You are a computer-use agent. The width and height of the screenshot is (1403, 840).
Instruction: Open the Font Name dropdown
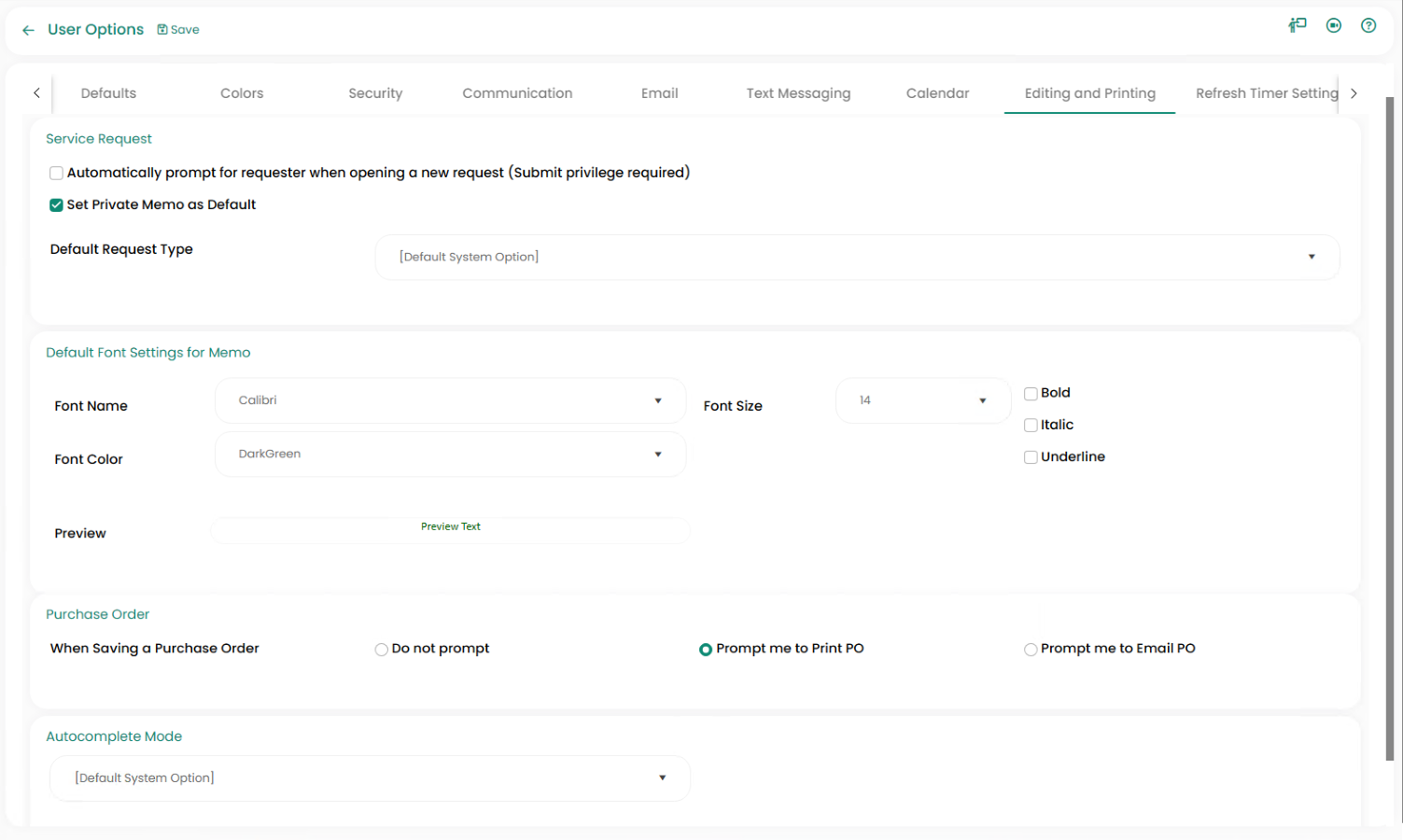coord(450,400)
